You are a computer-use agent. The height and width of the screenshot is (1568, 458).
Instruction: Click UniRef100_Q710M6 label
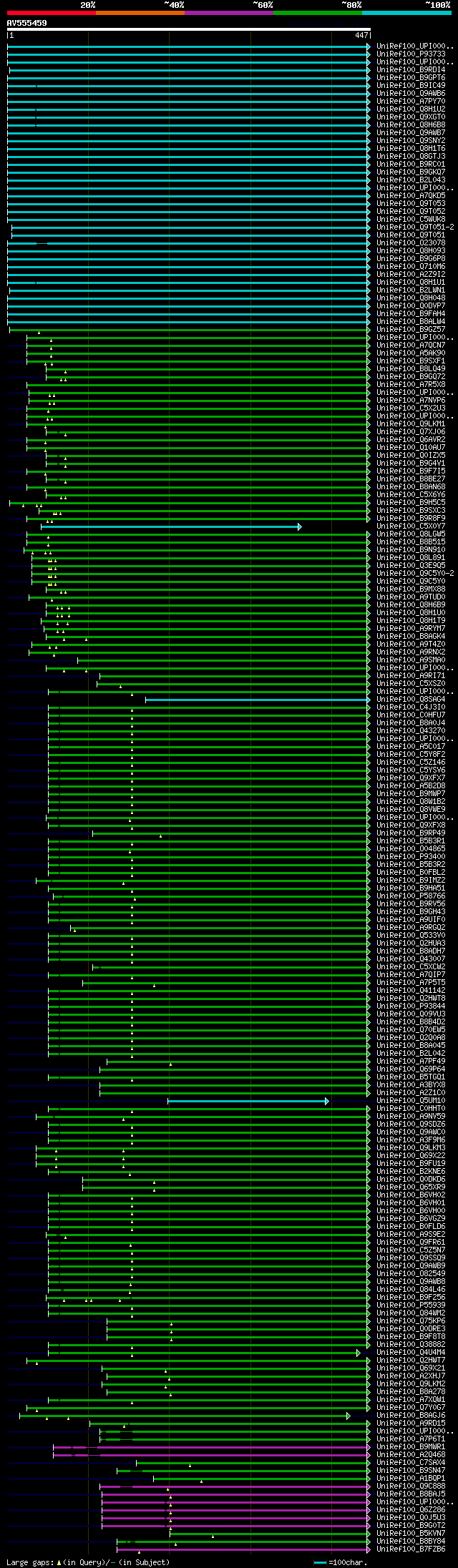[411, 266]
